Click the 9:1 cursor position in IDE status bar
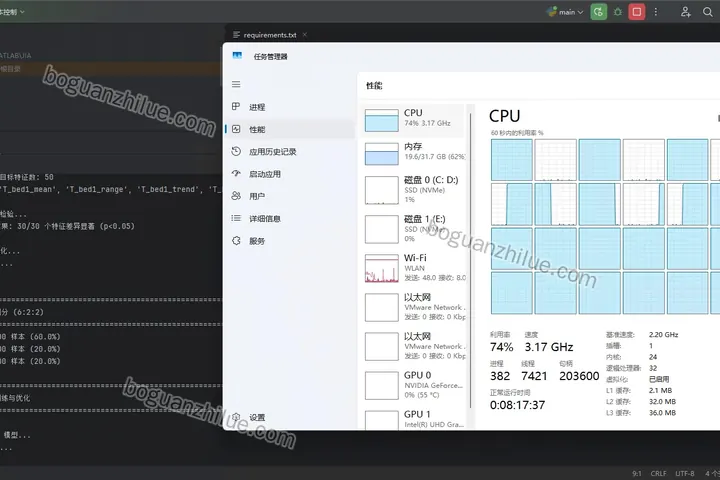720x480 pixels. (636, 473)
